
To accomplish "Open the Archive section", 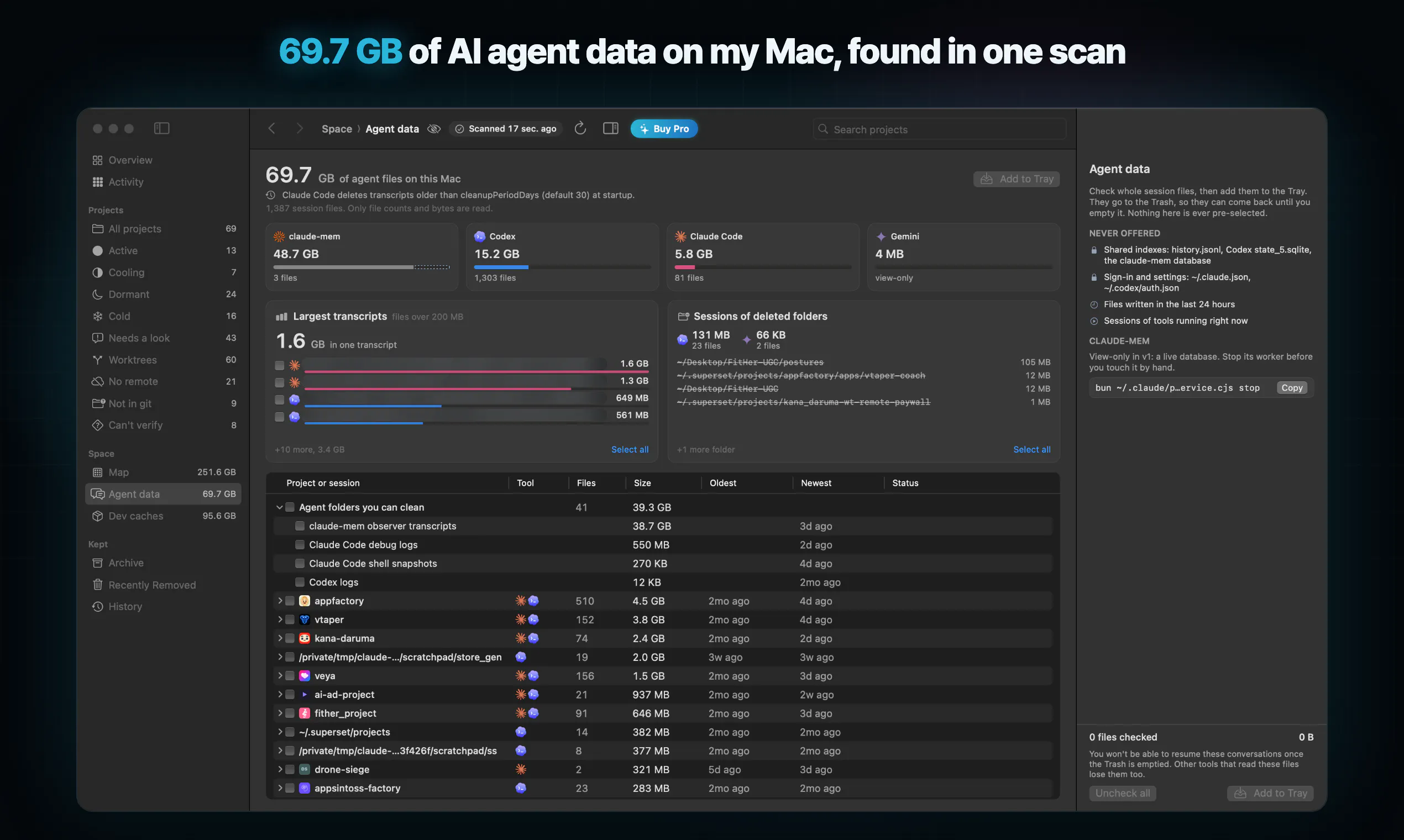I will tap(163, 563).
